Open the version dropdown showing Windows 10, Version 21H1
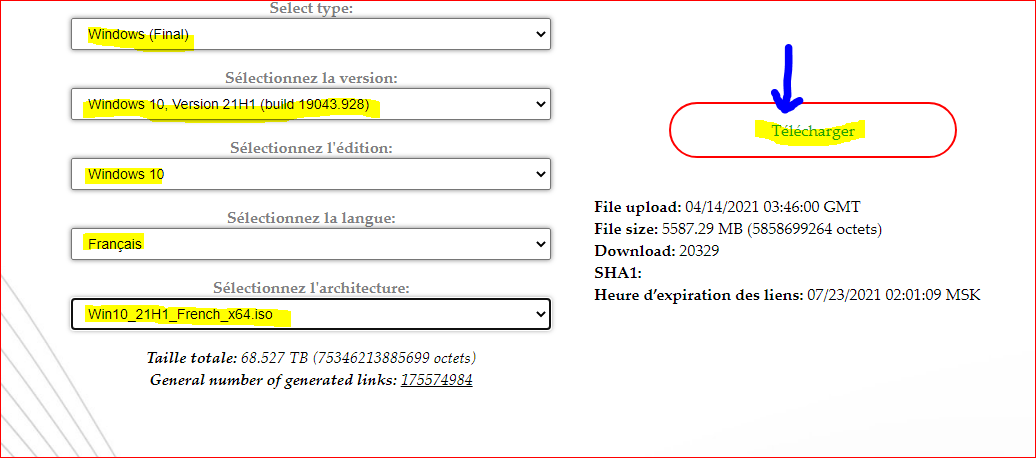The image size is (1036, 458). tap(311, 104)
